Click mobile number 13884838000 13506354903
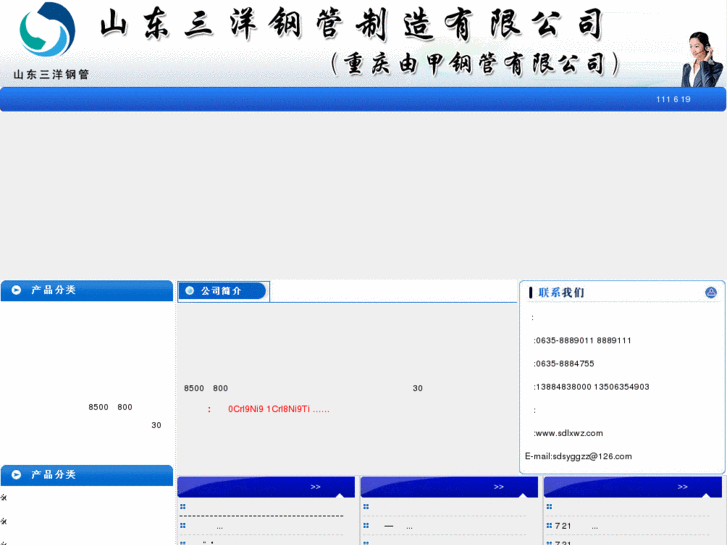The height and width of the screenshot is (545, 727). click(x=591, y=387)
